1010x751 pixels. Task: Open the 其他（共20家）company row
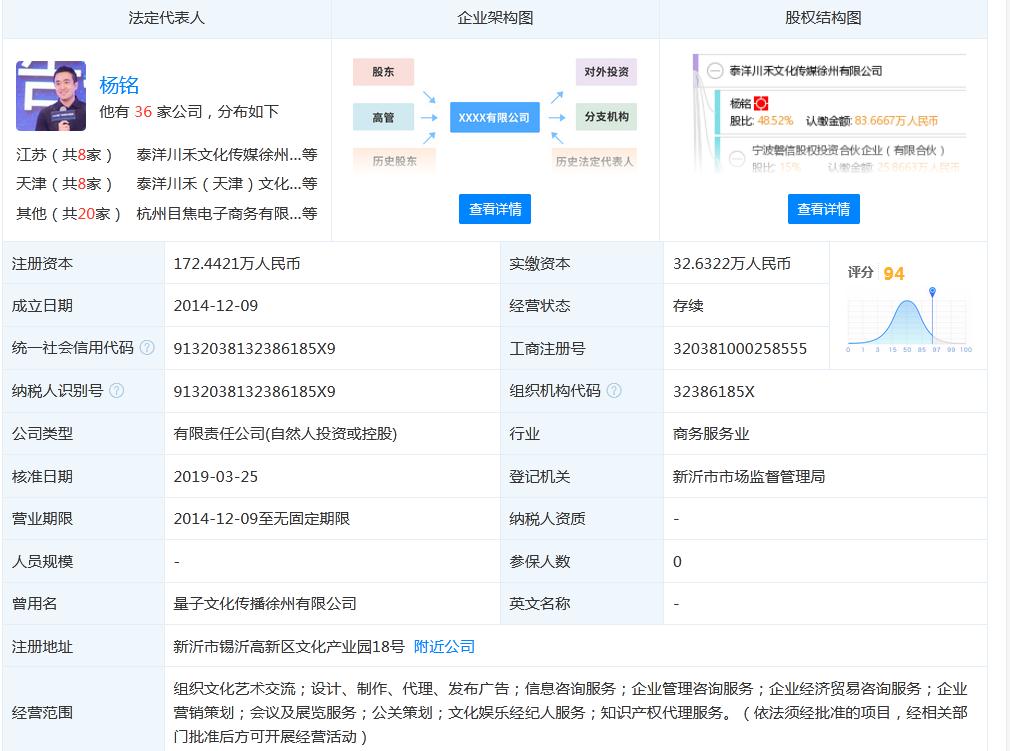click(167, 213)
